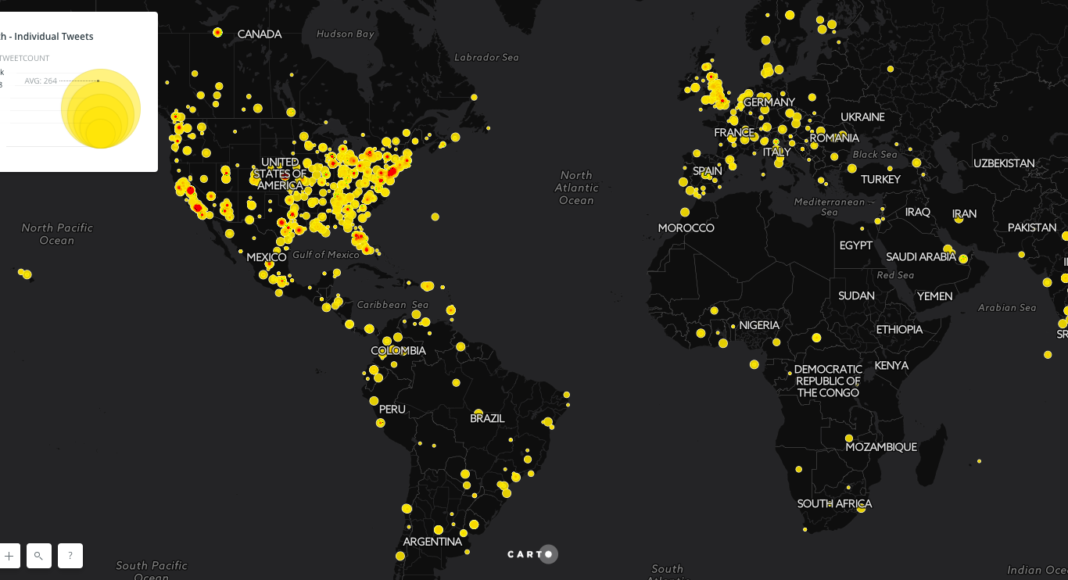Screen dimensions: 1068x580
Task: Click the MOROCCO country label
Action: pos(686,228)
